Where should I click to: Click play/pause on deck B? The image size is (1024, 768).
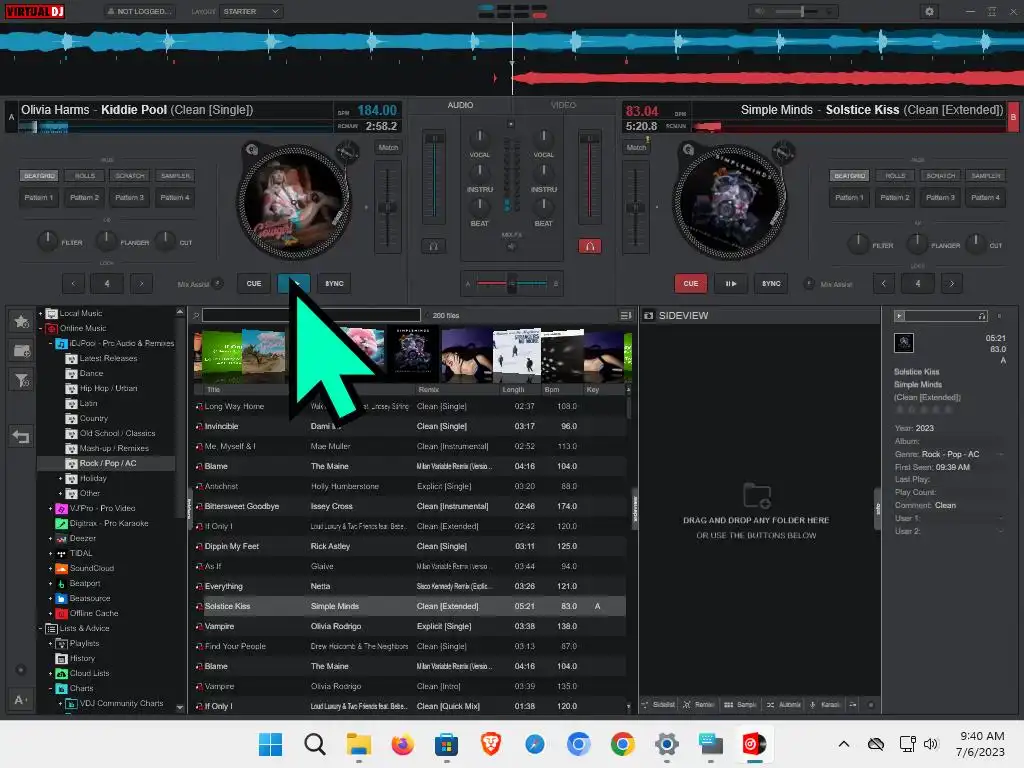pyautogui.click(x=731, y=283)
